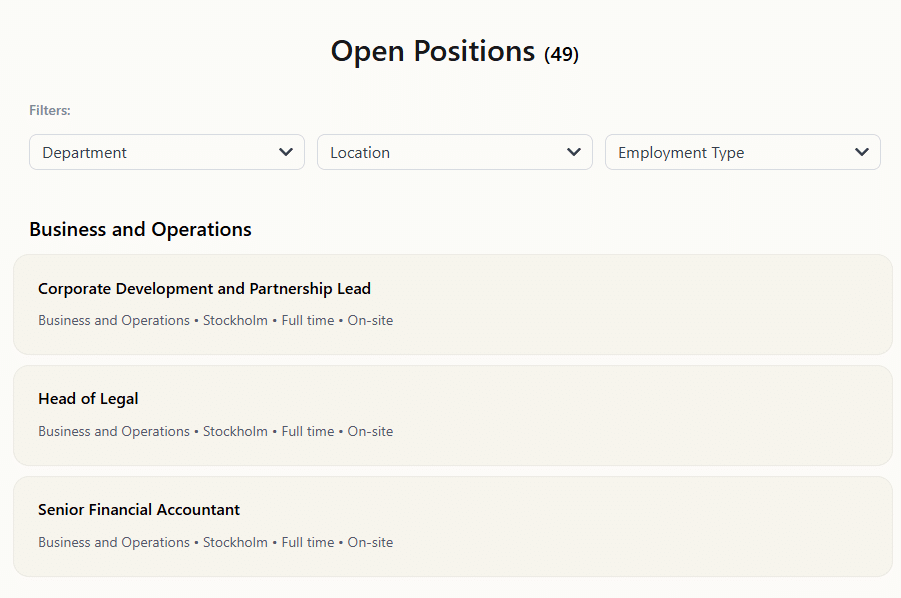
Task: Click details line under Head of Legal
Action: click(x=215, y=432)
